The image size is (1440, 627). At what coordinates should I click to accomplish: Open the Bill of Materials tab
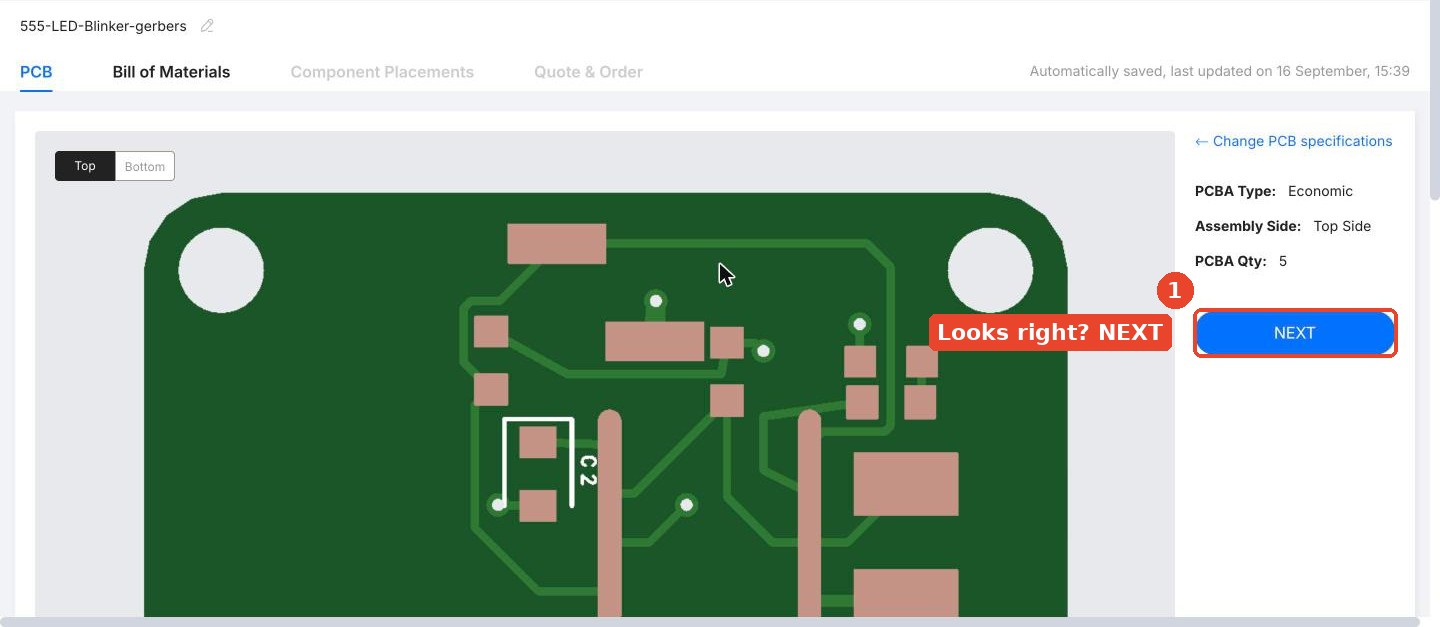[171, 72]
